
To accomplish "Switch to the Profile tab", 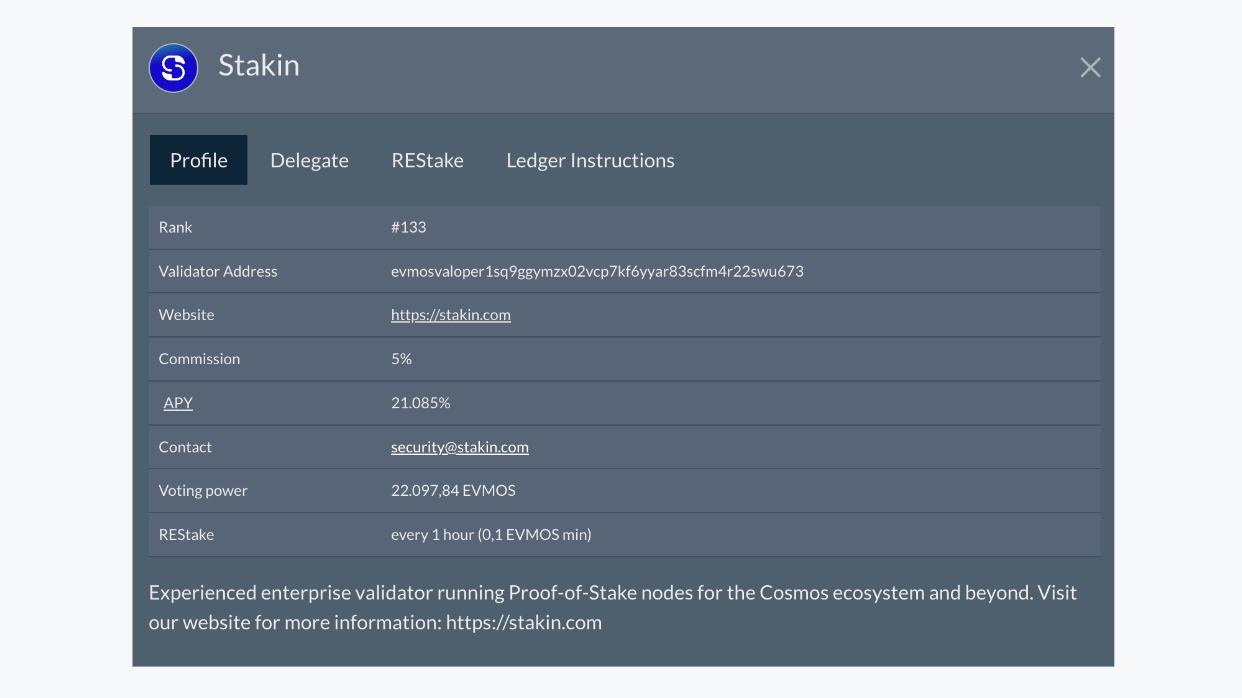I will pyautogui.click(x=198, y=160).
